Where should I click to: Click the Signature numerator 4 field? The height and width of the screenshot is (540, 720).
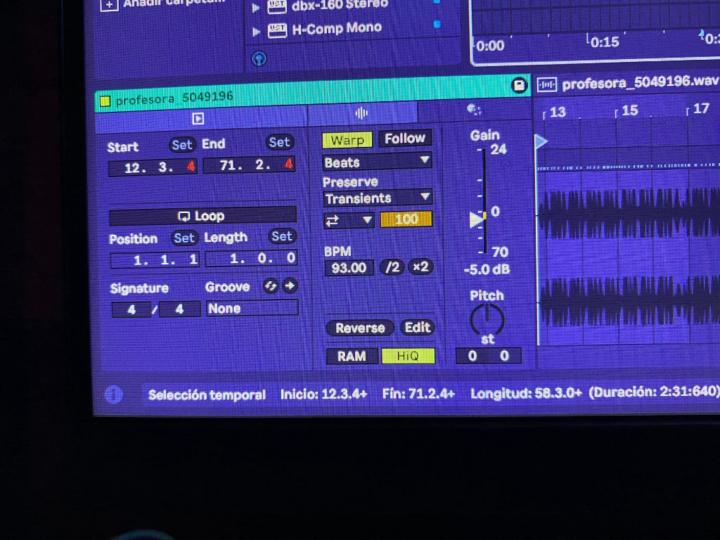(x=131, y=310)
